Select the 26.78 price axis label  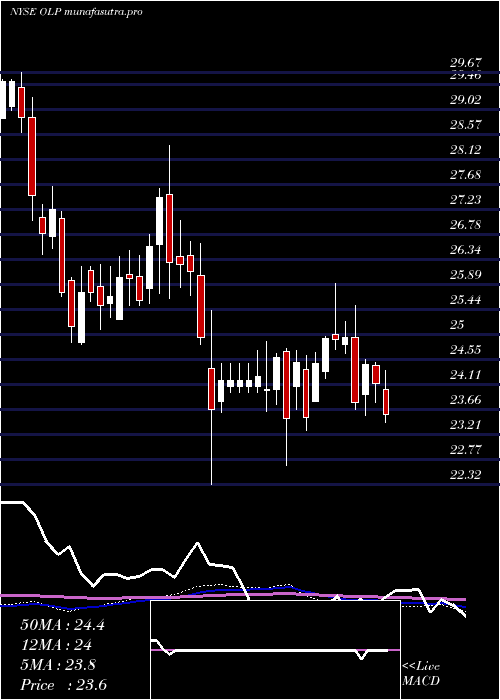click(465, 225)
